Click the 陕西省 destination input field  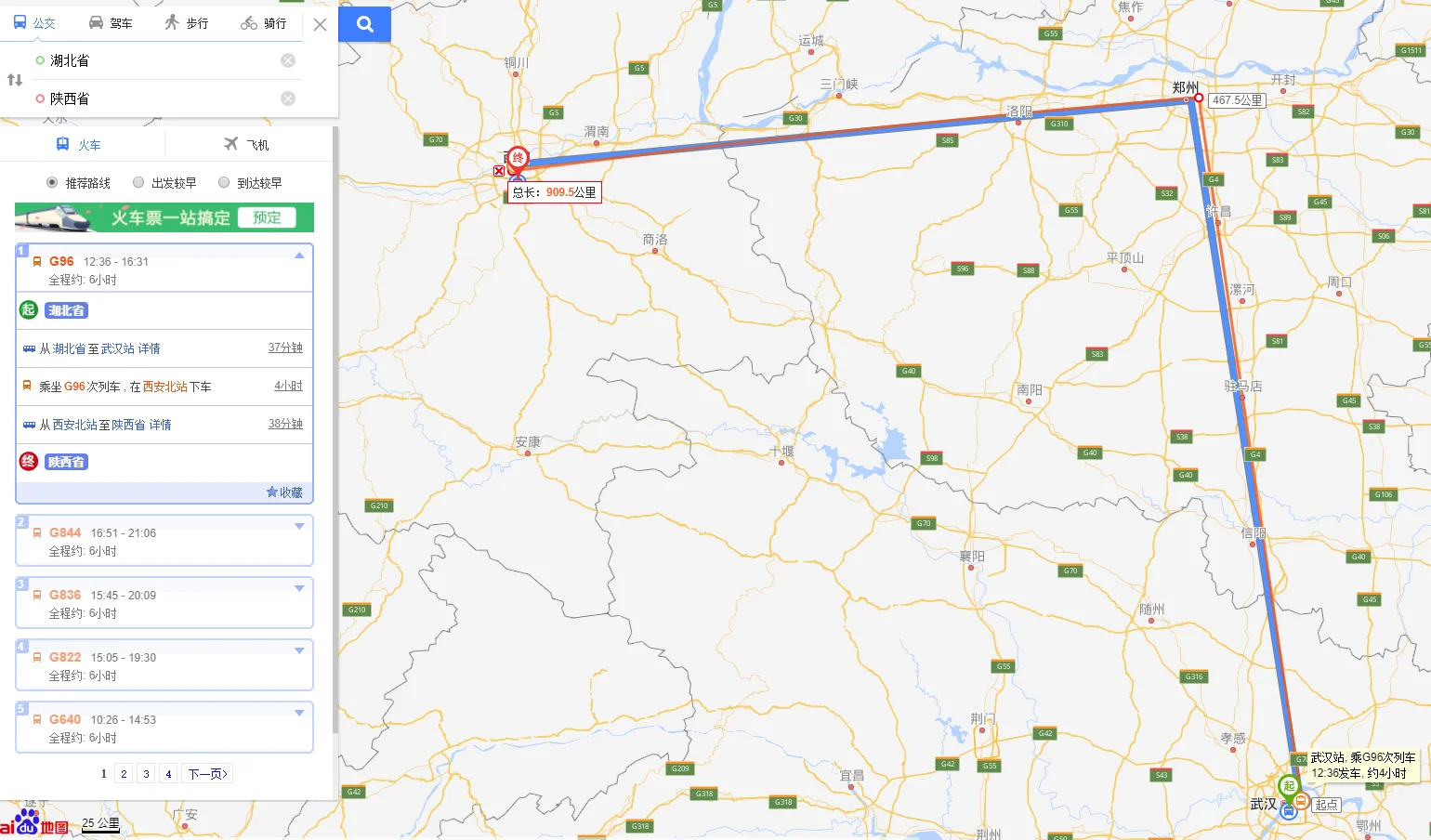(x=158, y=98)
